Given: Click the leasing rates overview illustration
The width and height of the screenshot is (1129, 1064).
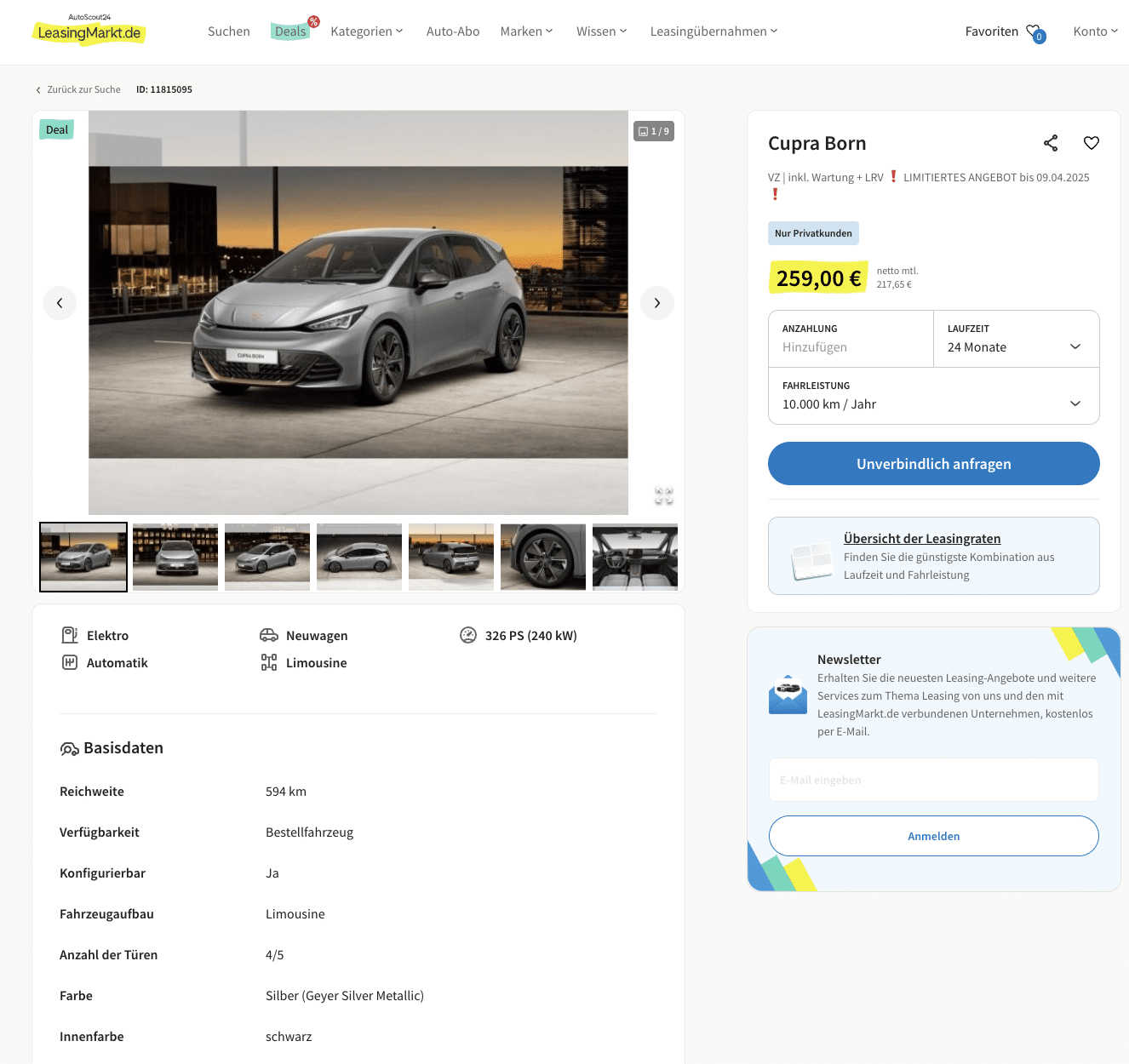Looking at the screenshot, I should (811, 562).
